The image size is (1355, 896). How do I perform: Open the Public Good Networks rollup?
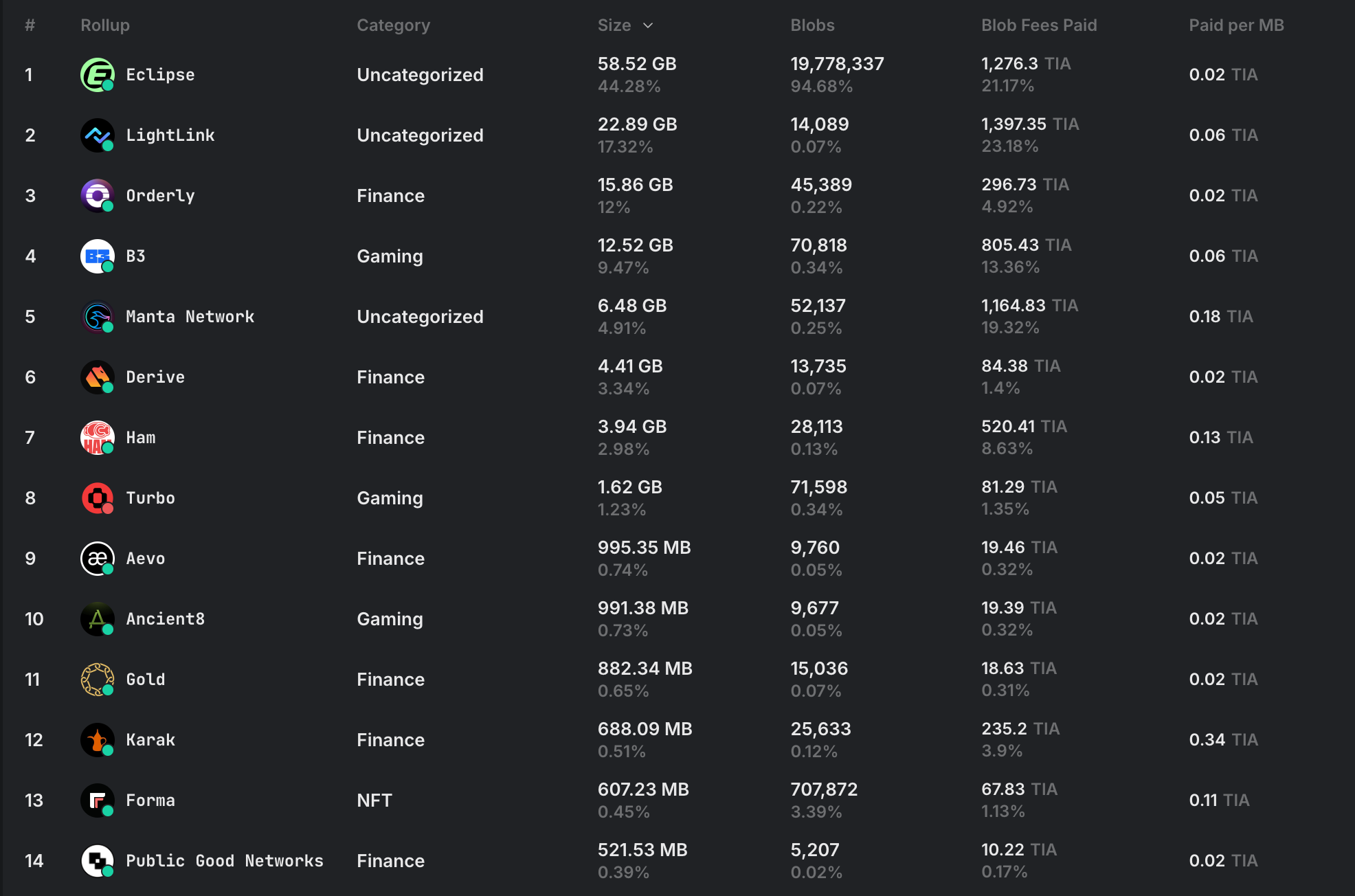(x=224, y=861)
